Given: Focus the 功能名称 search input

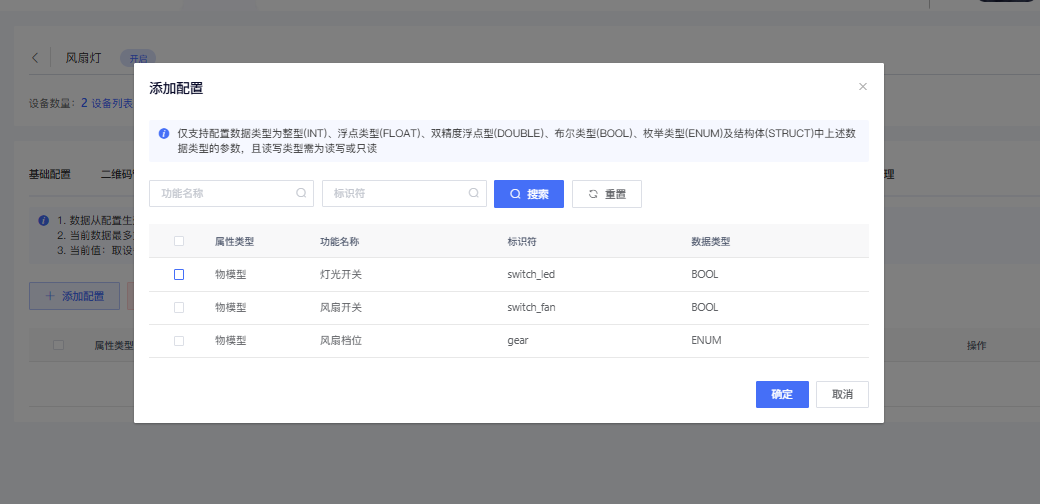Looking at the screenshot, I should (225, 194).
